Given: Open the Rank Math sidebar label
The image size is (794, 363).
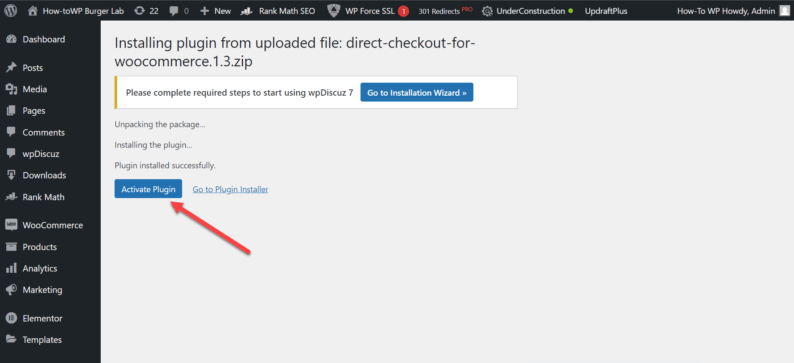Looking at the screenshot, I should click(x=44, y=197).
